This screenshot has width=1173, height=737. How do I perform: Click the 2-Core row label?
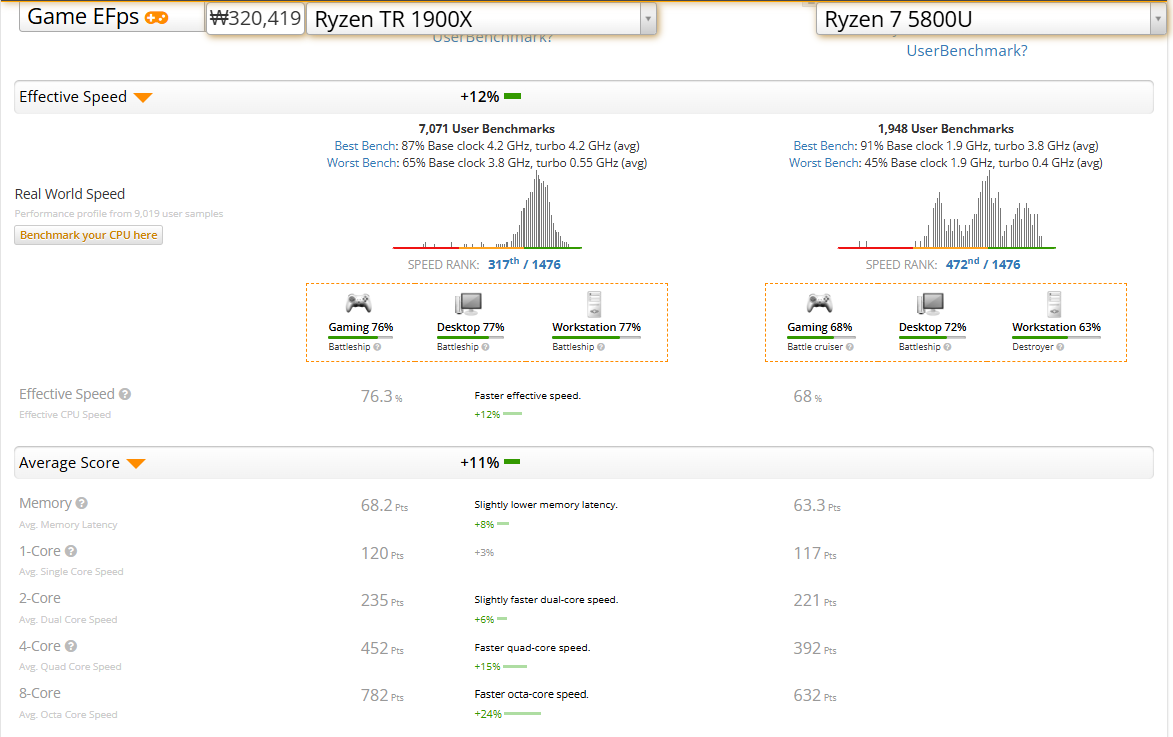pos(40,599)
